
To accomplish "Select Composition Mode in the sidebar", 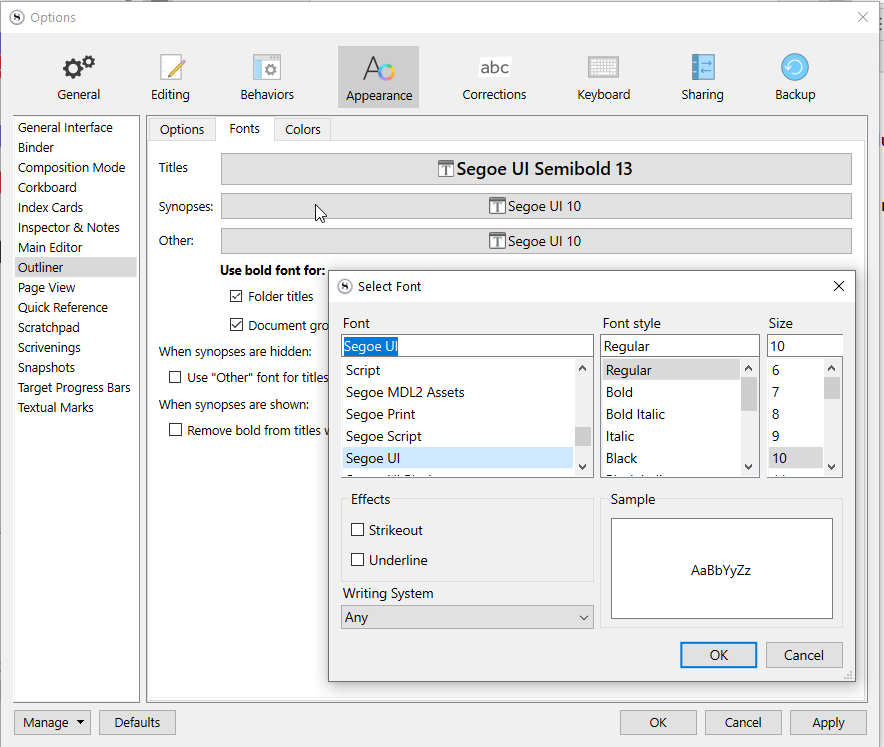I will coord(76,167).
